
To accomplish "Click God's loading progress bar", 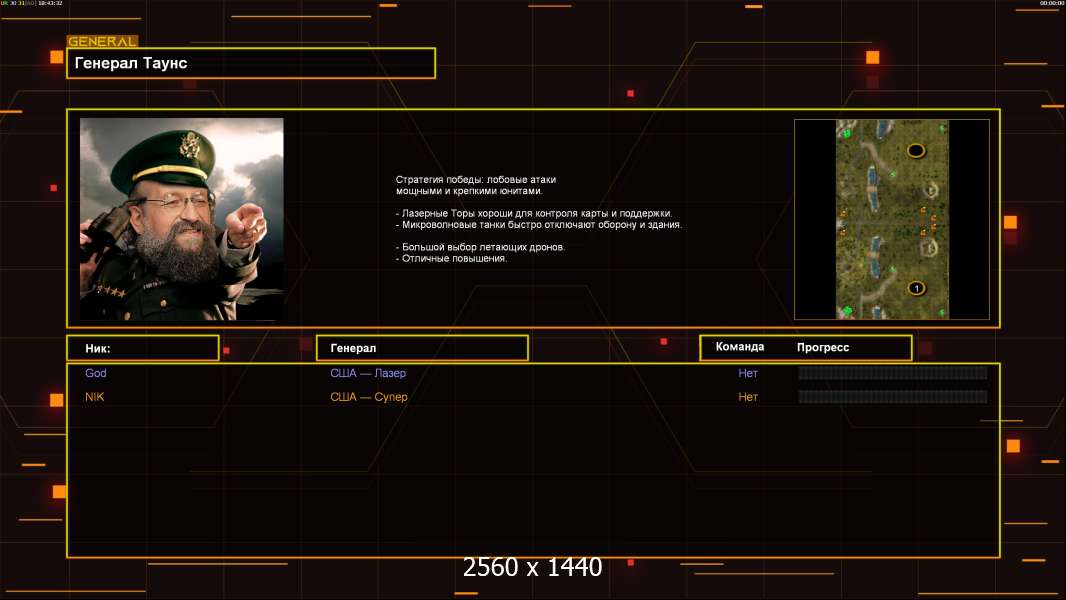I will pyautogui.click(x=893, y=372).
